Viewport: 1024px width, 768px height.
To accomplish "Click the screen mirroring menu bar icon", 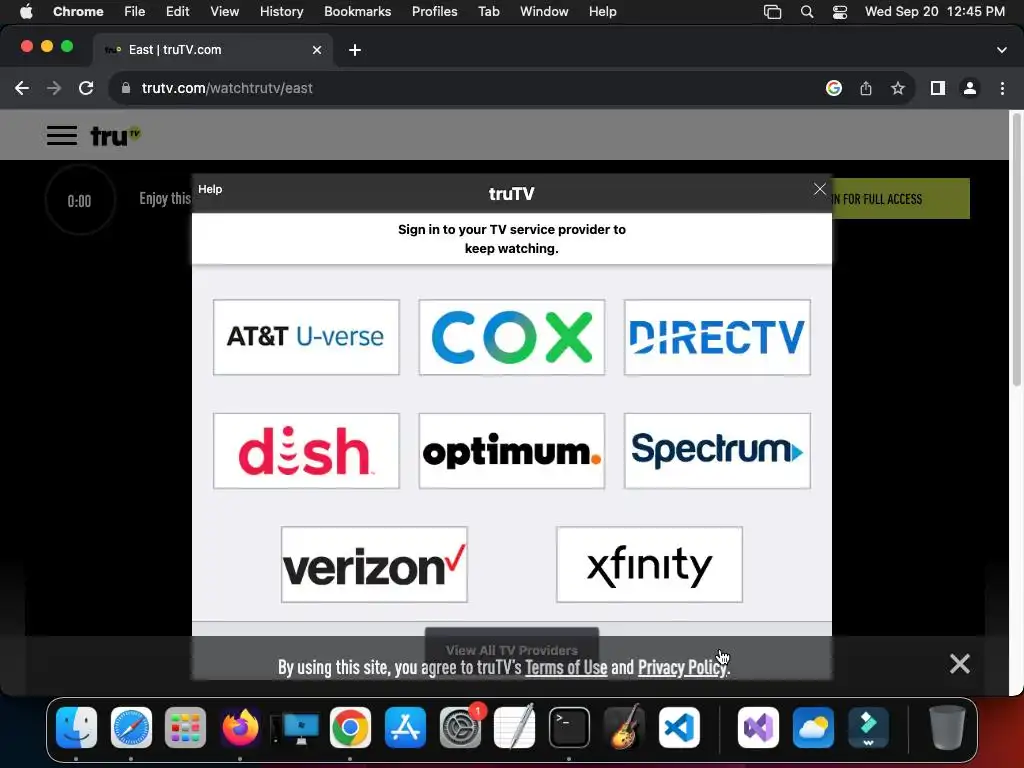I will (773, 12).
